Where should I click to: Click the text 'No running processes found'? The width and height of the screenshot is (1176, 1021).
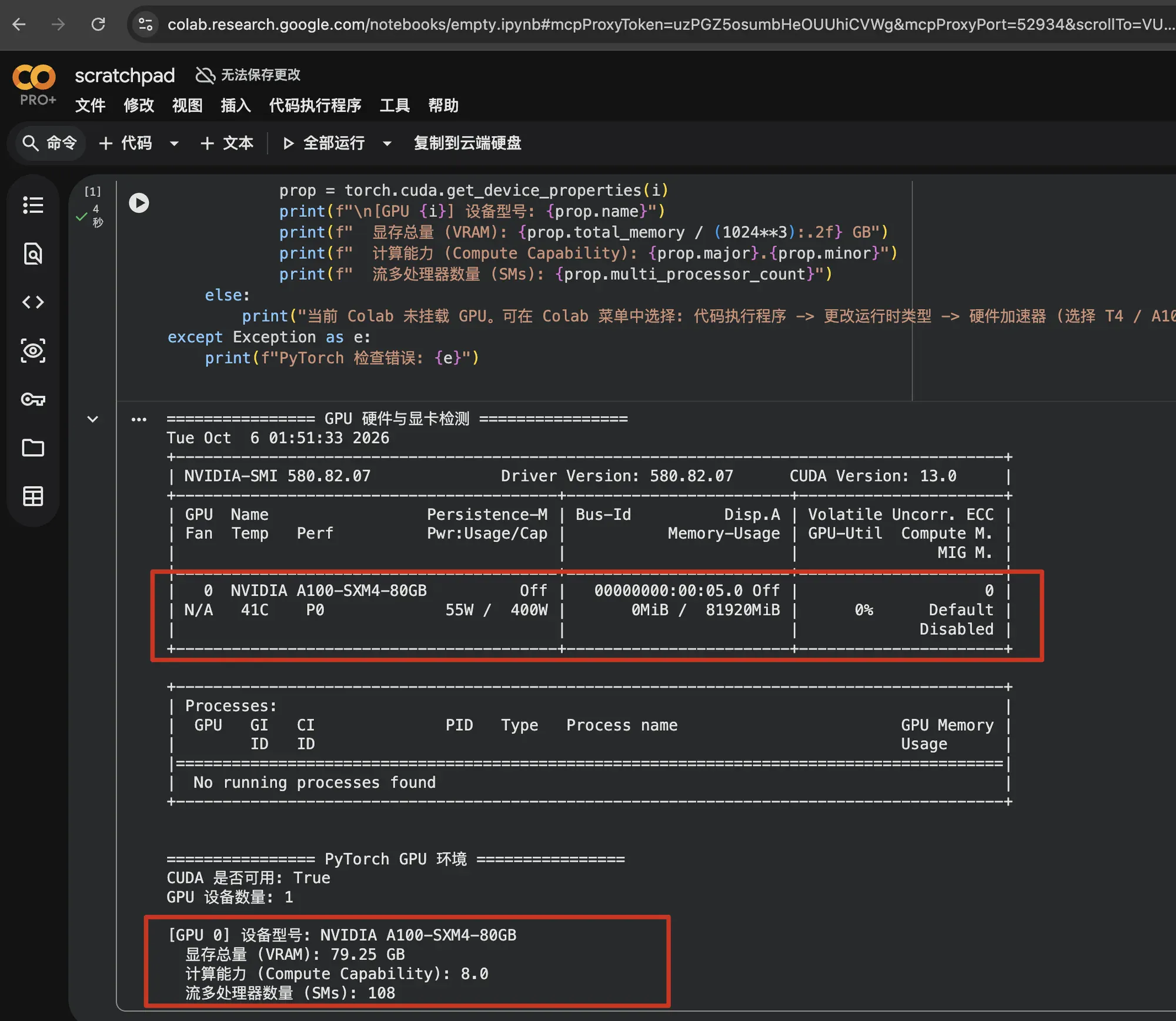point(315,782)
